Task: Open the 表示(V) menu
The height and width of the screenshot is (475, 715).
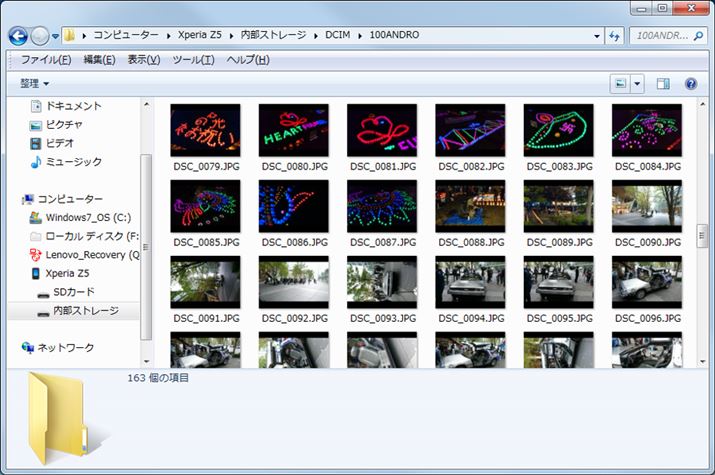Action: (x=143, y=60)
